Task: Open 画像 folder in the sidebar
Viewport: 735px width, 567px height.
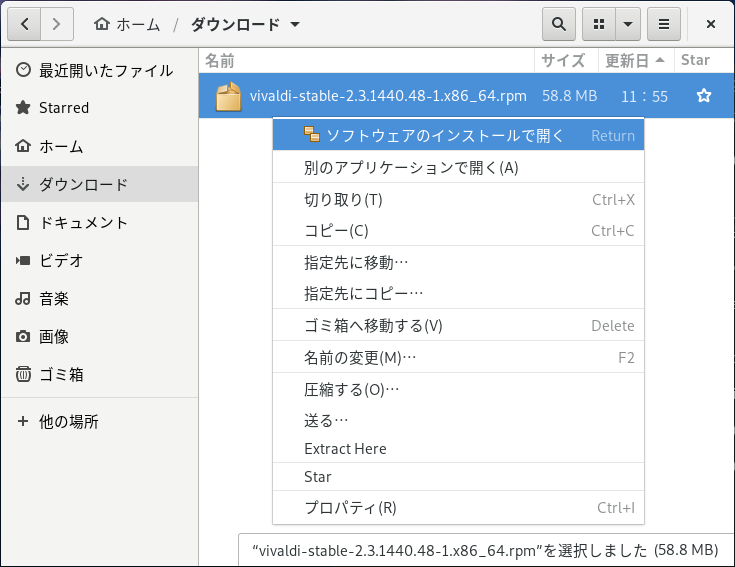Action: point(99,336)
